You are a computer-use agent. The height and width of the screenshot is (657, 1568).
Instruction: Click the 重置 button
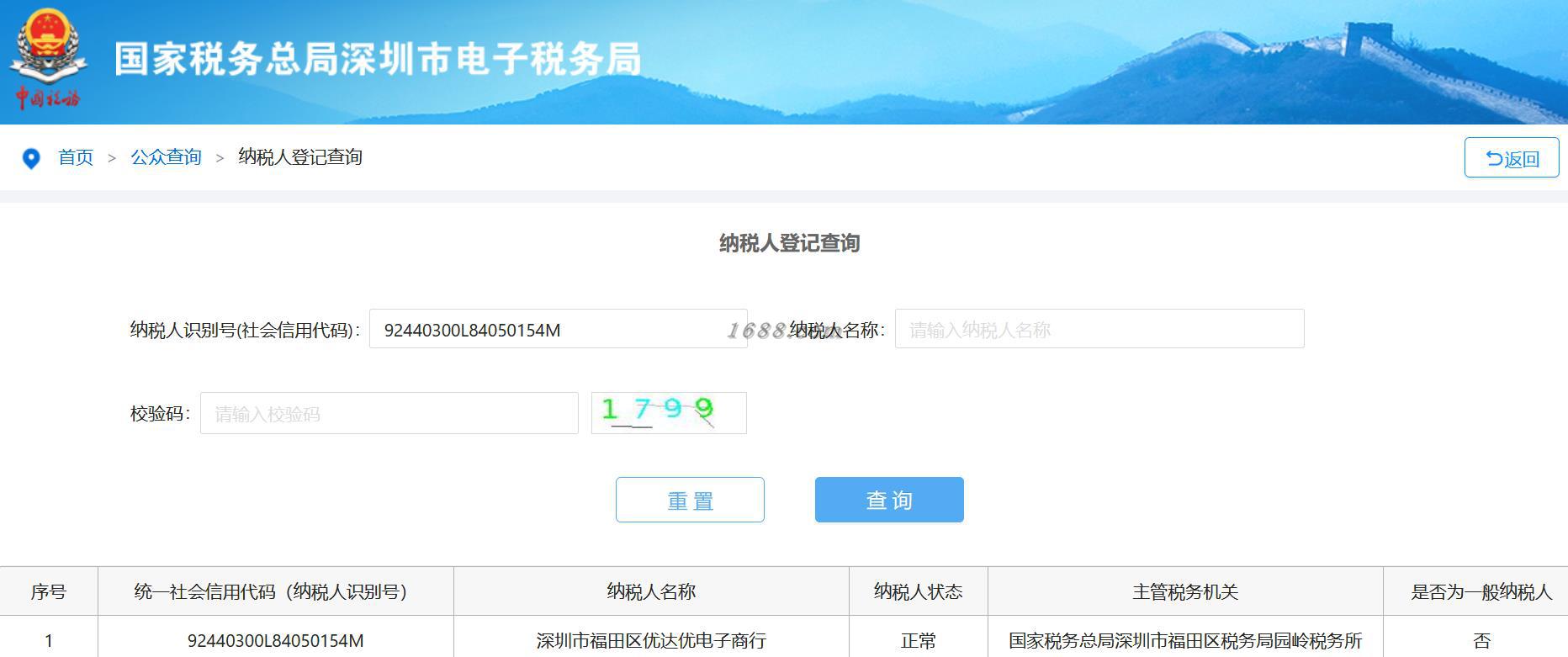point(690,500)
